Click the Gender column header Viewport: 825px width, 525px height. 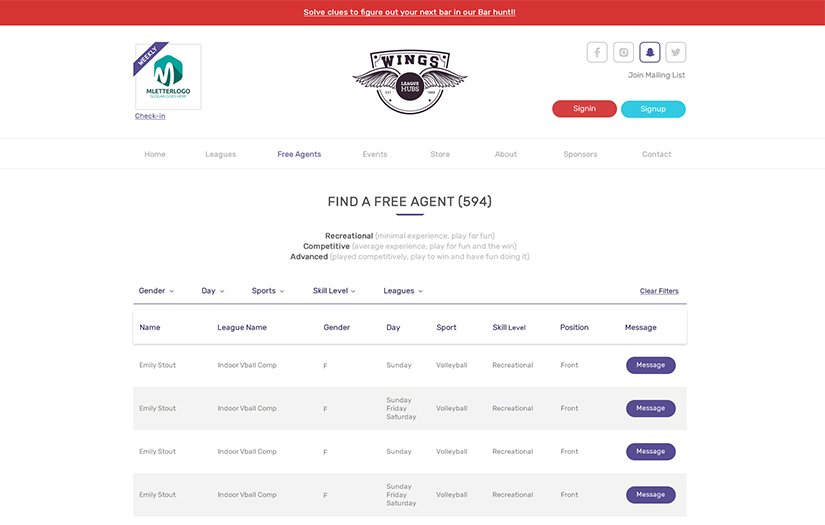337,327
